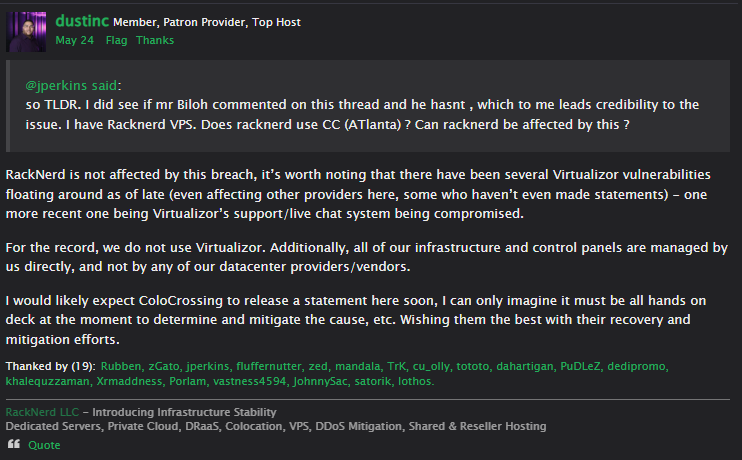The height and width of the screenshot is (460, 742).
Task: Open the quotation mark Quote icon
Action: (14, 444)
